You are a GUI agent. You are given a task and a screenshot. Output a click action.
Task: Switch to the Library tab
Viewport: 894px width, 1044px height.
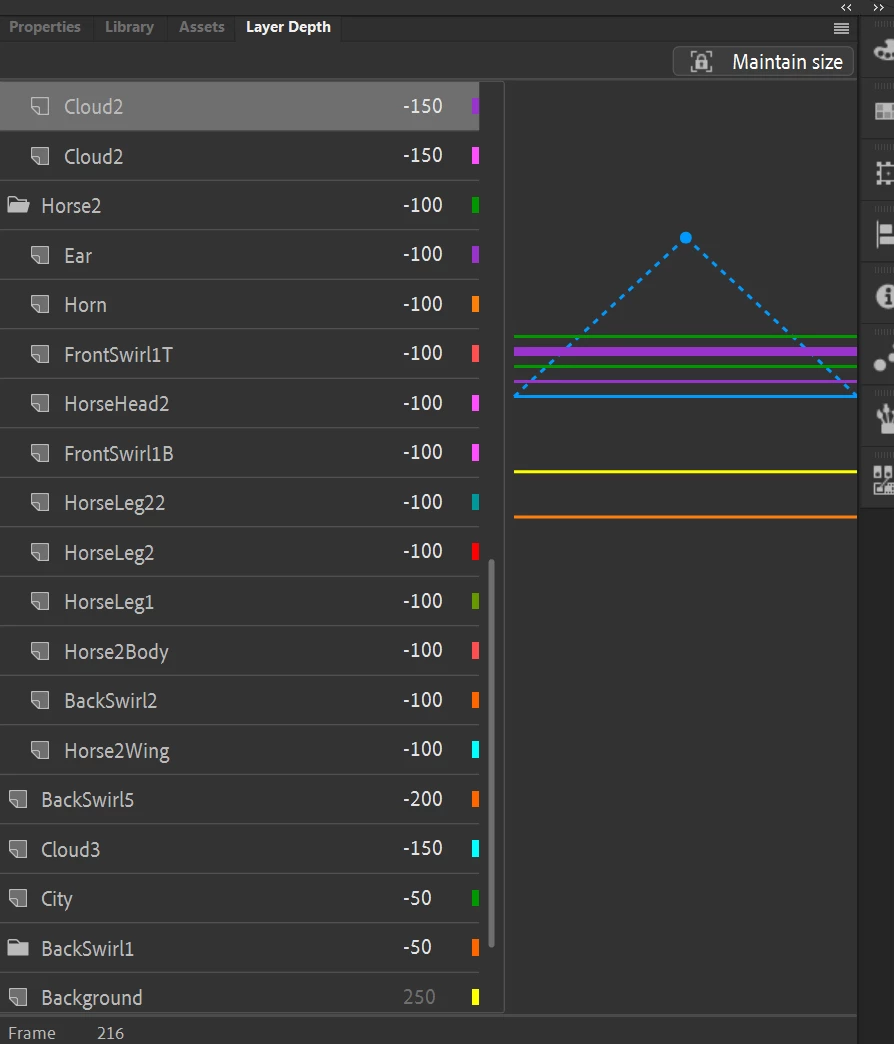(129, 27)
